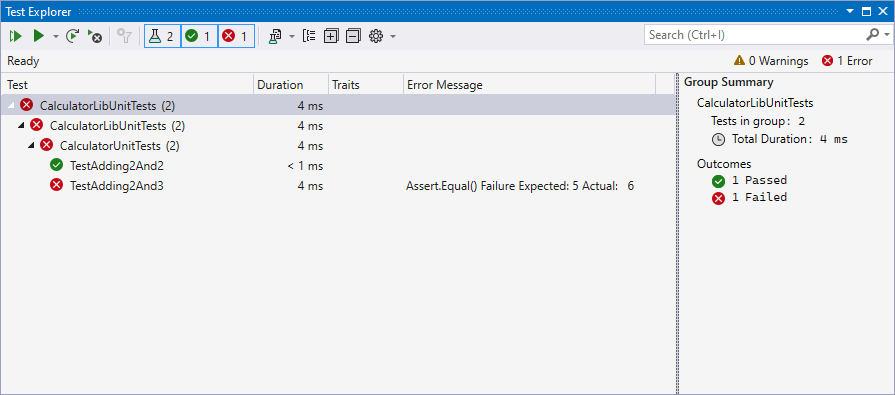Image resolution: width=895 pixels, height=395 pixels.
Task: Click the Outcomes label
Action: (x=724, y=164)
